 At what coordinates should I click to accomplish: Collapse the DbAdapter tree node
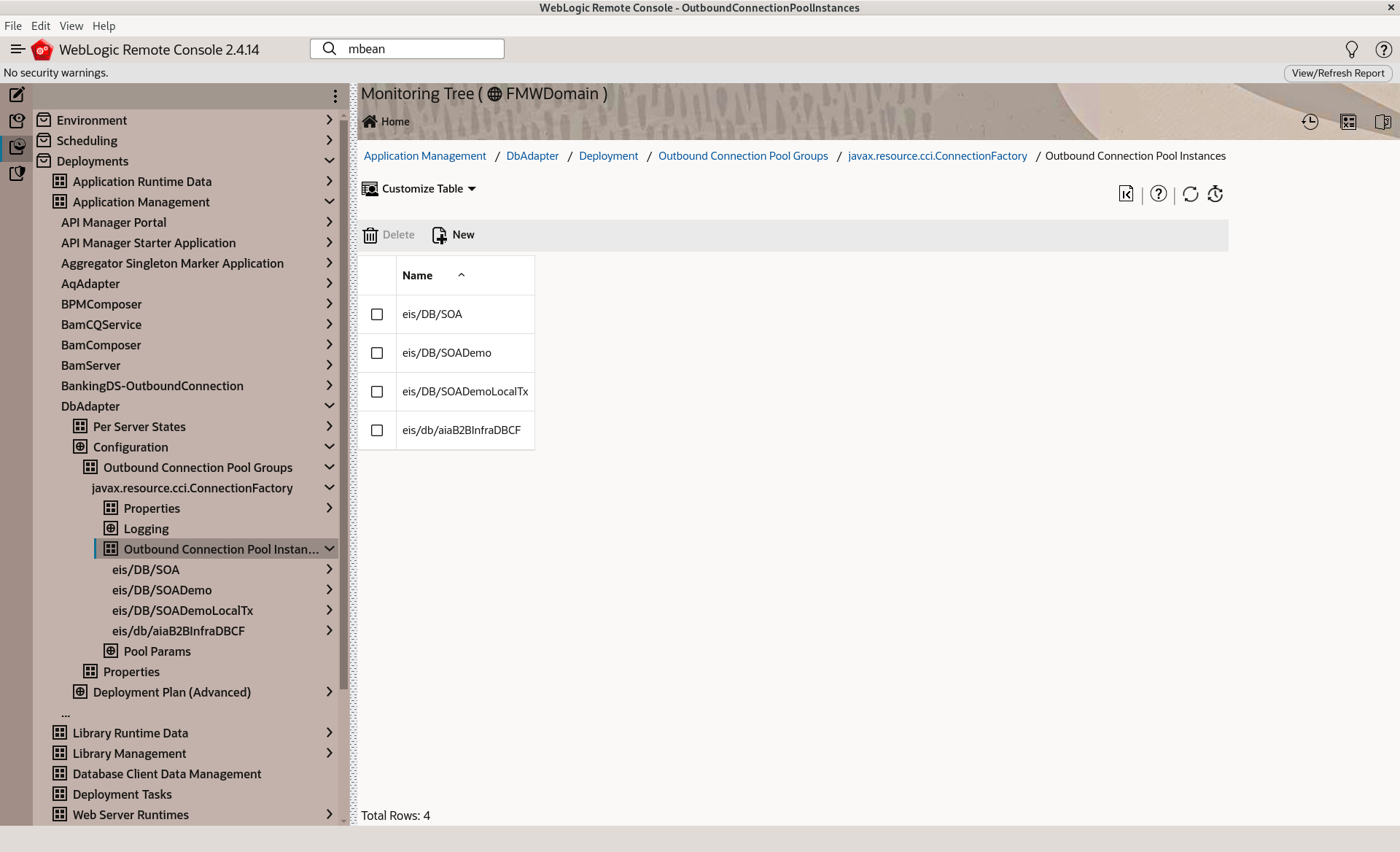(x=329, y=406)
